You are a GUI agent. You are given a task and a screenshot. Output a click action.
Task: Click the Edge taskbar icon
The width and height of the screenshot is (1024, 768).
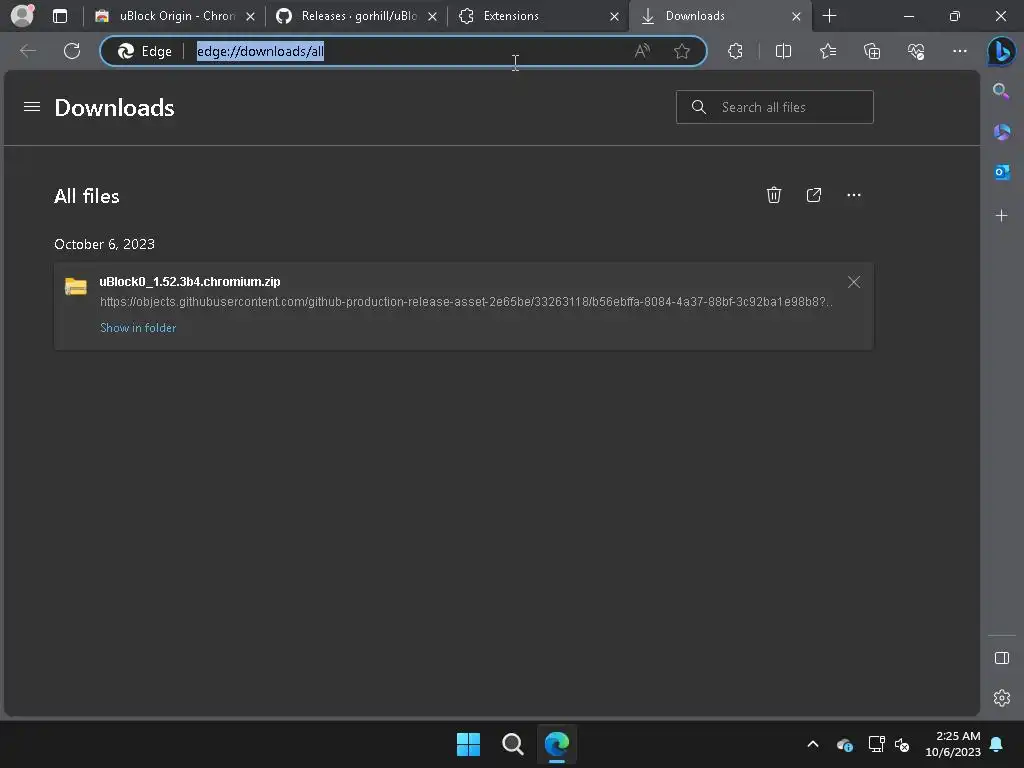tap(557, 744)
